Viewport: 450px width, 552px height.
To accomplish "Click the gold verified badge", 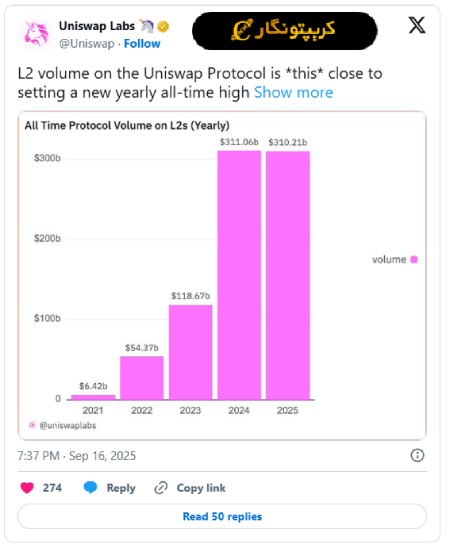I will click(163, 26).
